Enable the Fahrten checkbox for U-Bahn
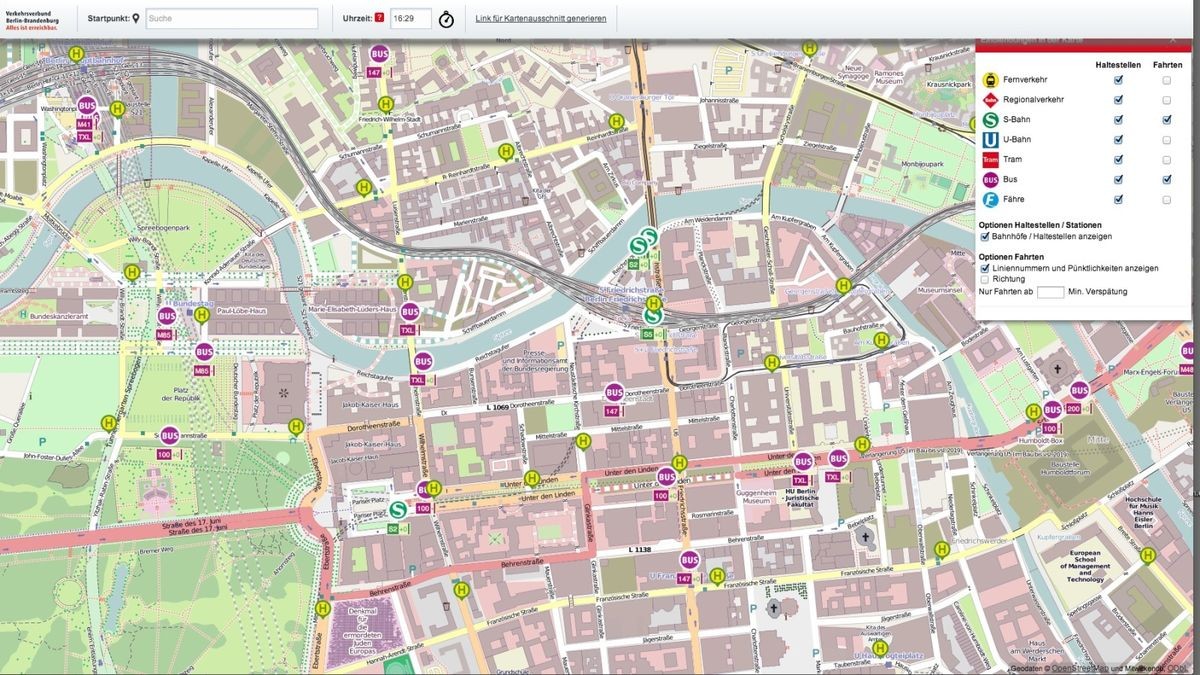The height and width of the screenshot is (675, 1200). [x=1167, y=140]
